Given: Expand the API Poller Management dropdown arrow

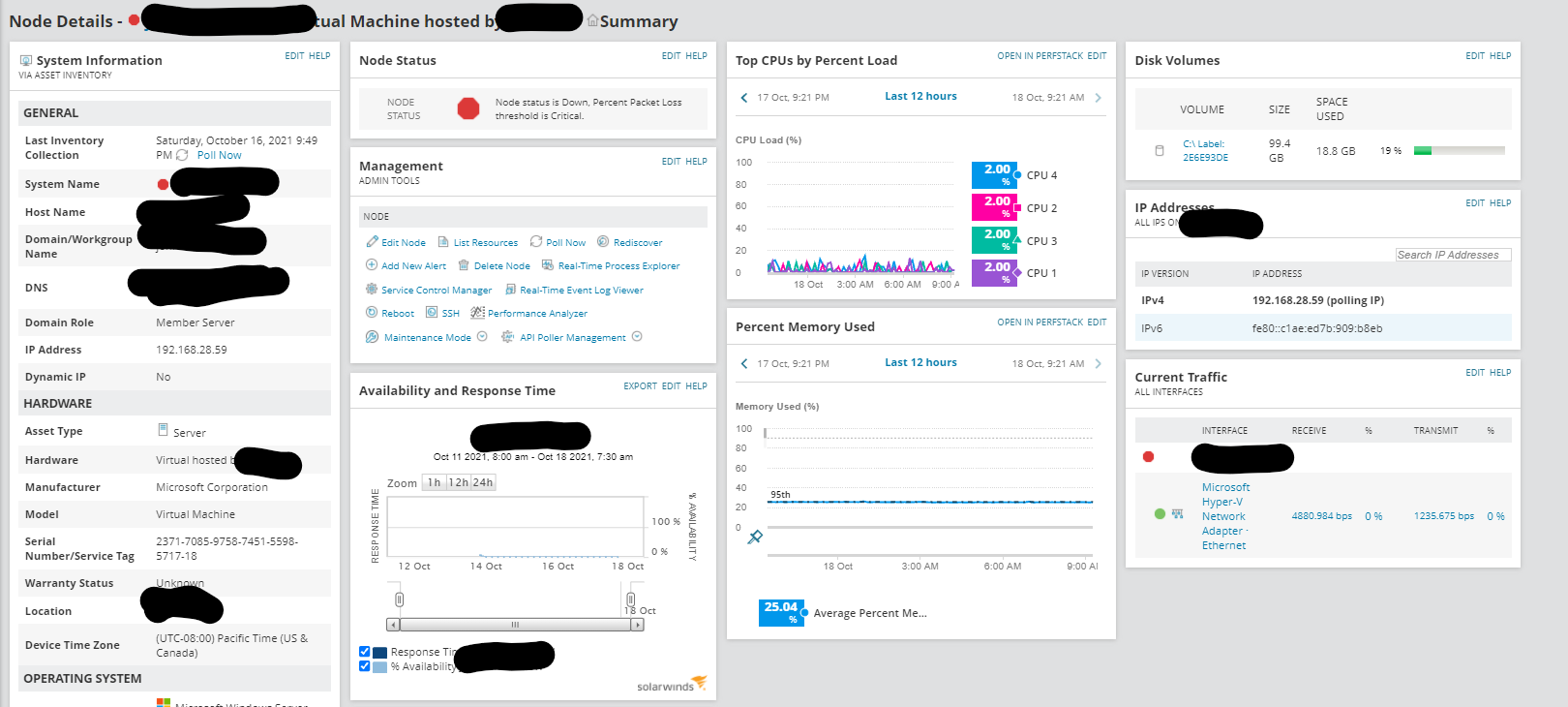Looking at the screenshot, I should click(637, 336).
